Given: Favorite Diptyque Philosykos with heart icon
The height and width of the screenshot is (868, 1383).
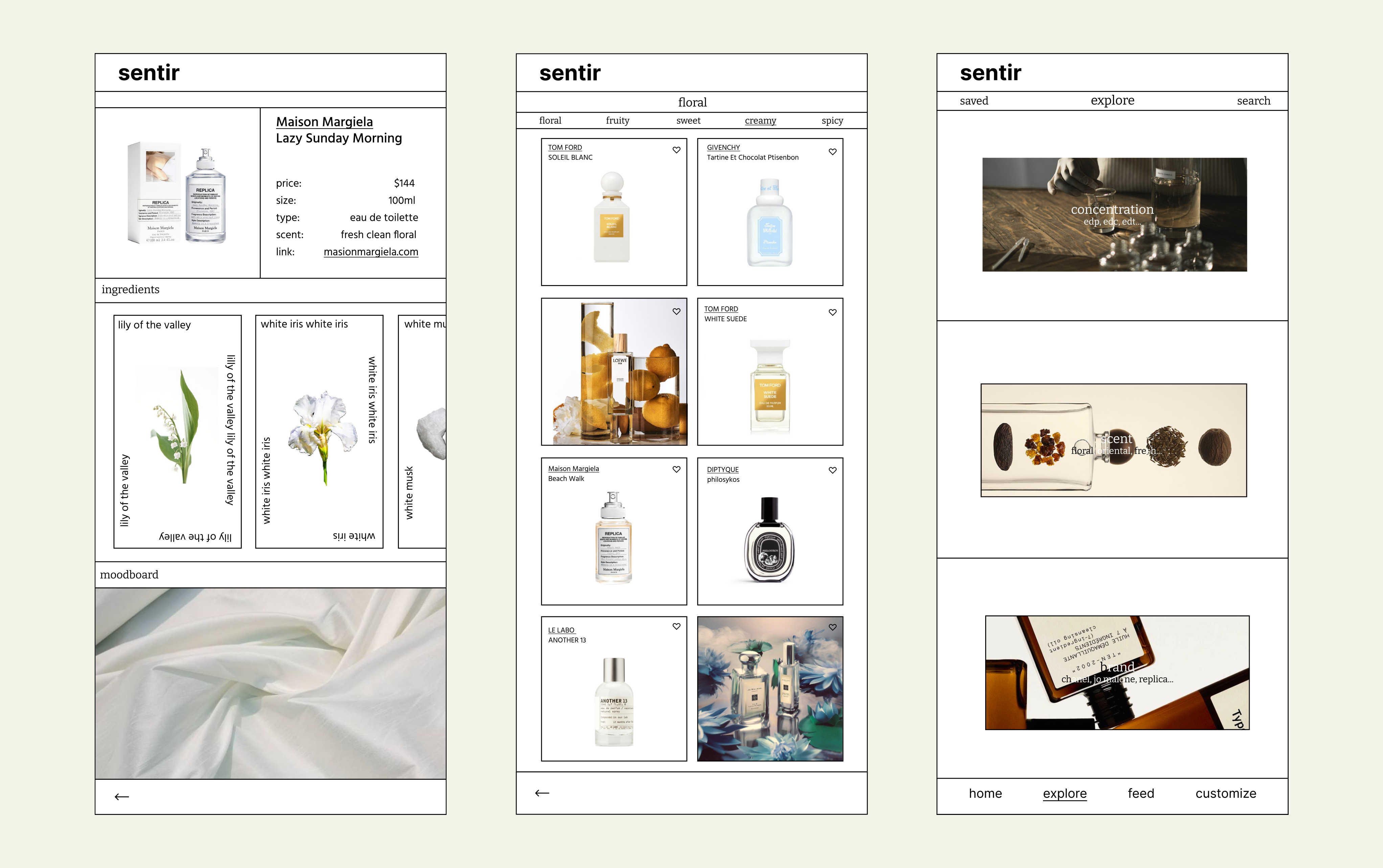Looking at the screenshot, I should pyautogui.click(x=832, y=471).
